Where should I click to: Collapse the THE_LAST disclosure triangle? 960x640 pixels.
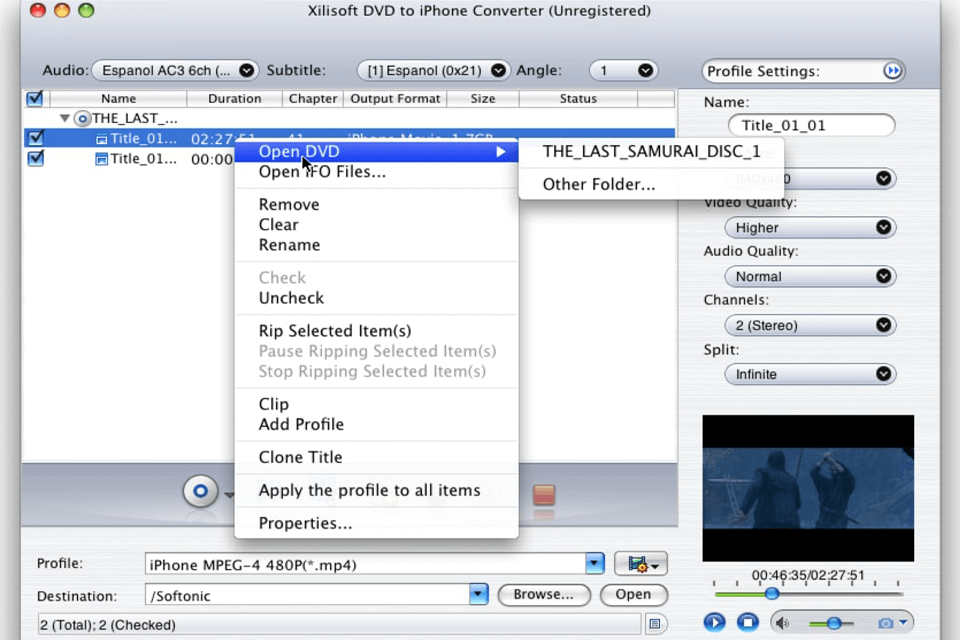point(63,117)
